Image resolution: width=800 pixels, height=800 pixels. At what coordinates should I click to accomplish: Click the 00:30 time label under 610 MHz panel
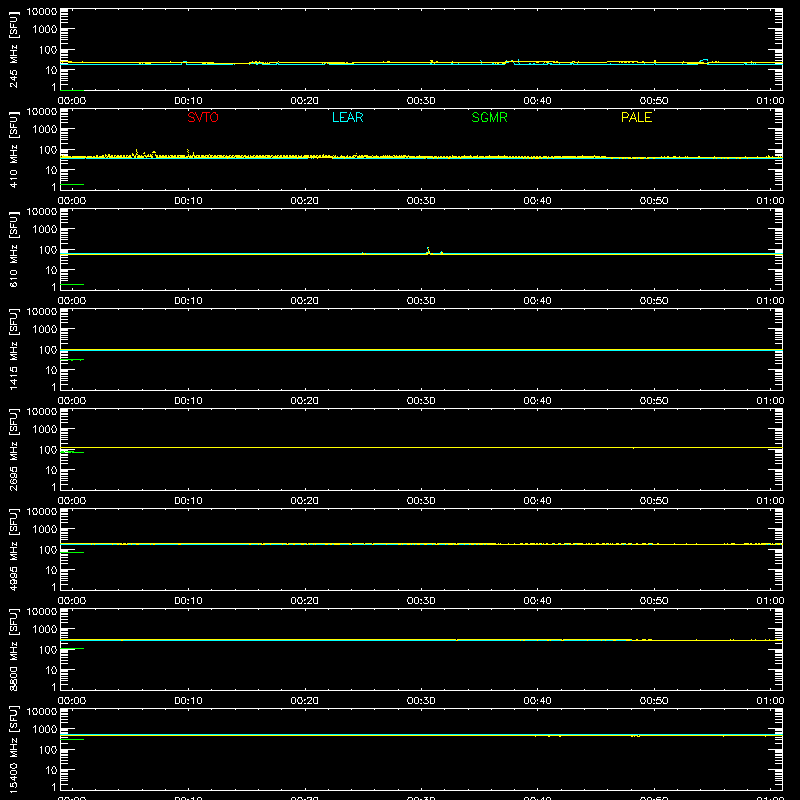click(x=421, y=301)
